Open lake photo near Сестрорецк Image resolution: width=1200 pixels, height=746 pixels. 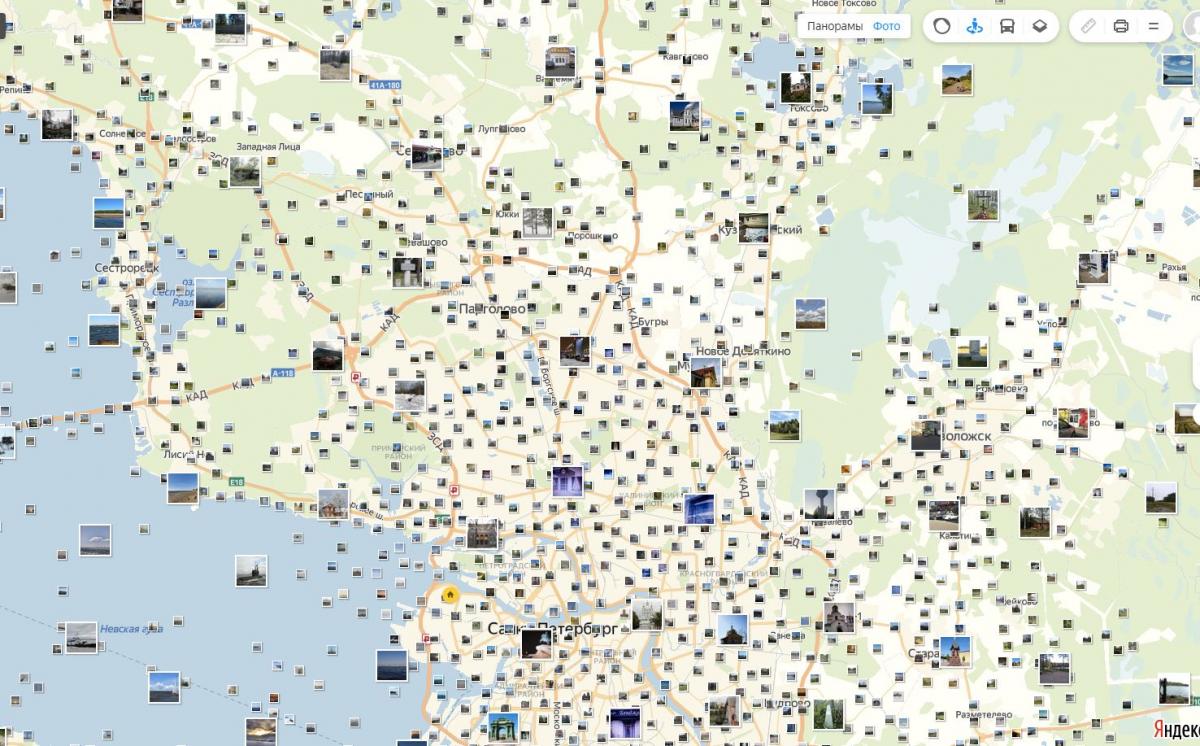(x=210, y=293)
